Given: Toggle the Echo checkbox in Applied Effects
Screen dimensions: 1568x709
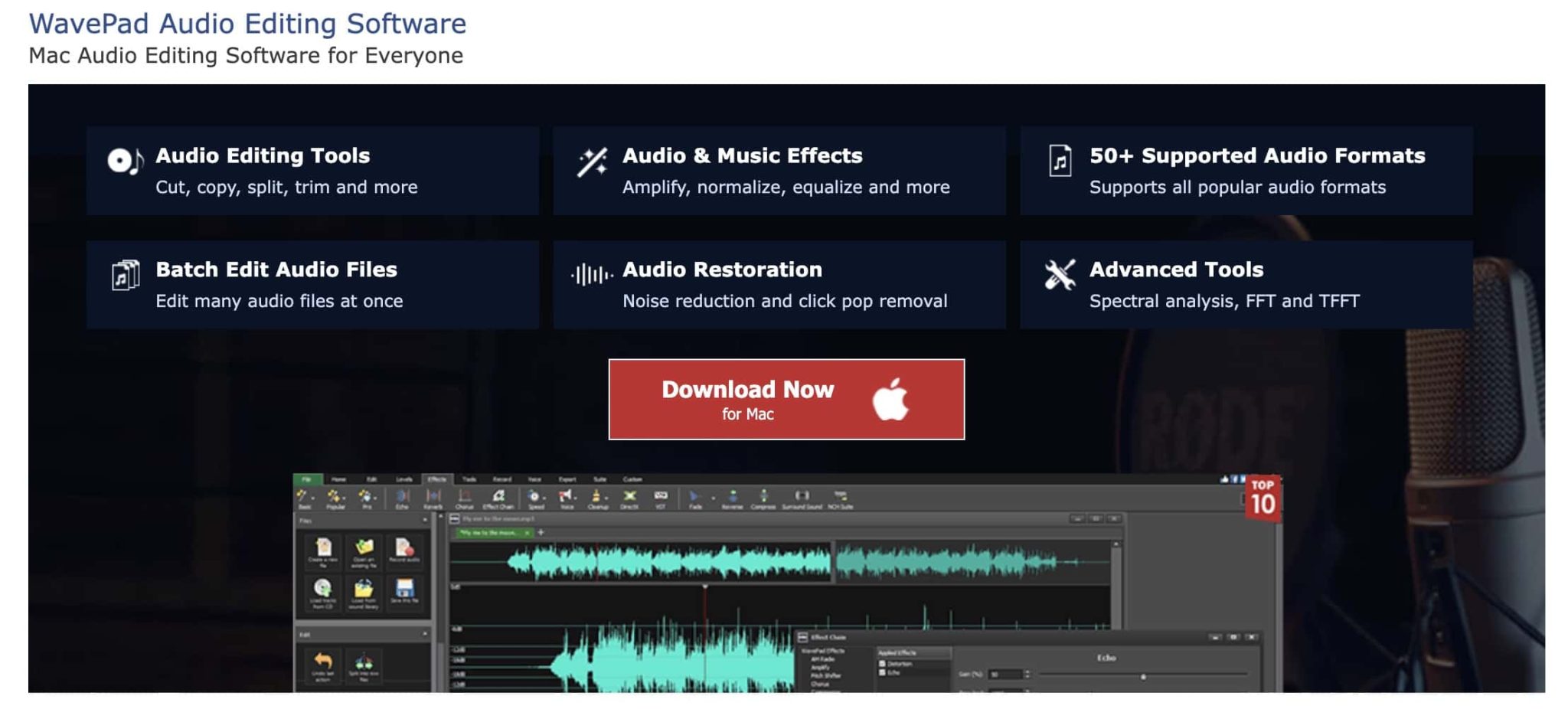Looking at the screenshot, I should pos(883,672).
